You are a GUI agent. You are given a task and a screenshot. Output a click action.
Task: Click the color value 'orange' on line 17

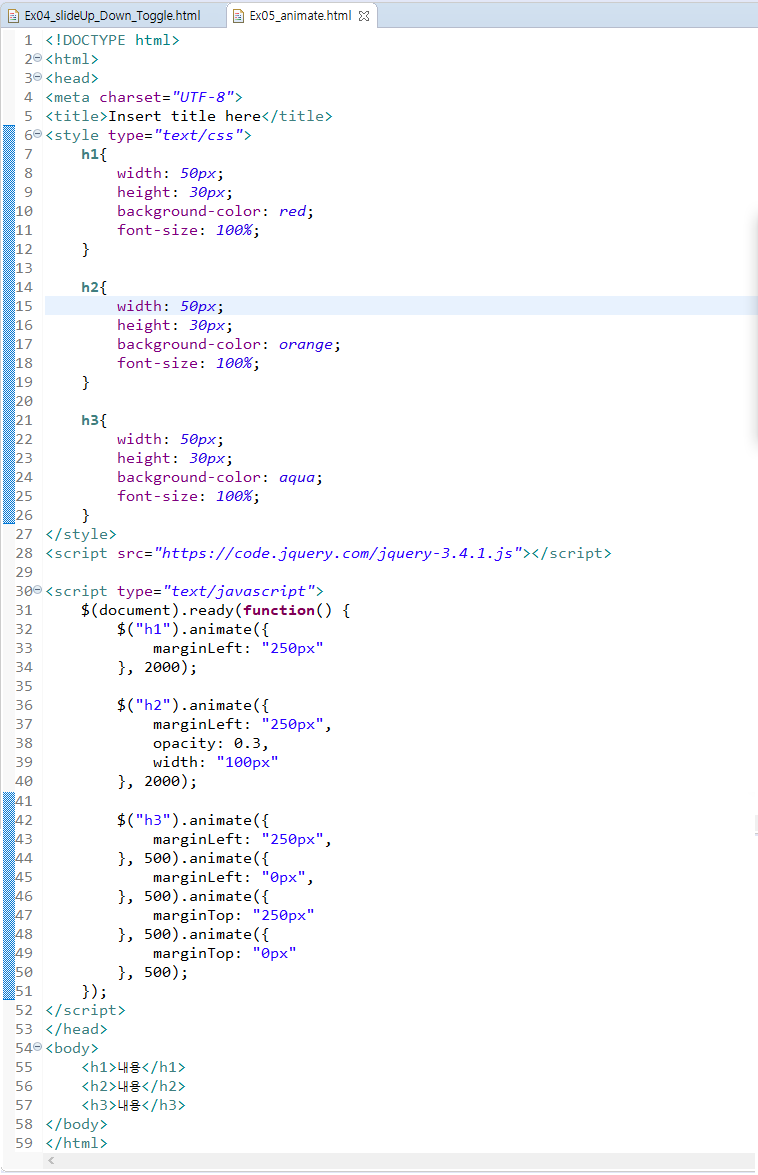[x=306, y=344]
